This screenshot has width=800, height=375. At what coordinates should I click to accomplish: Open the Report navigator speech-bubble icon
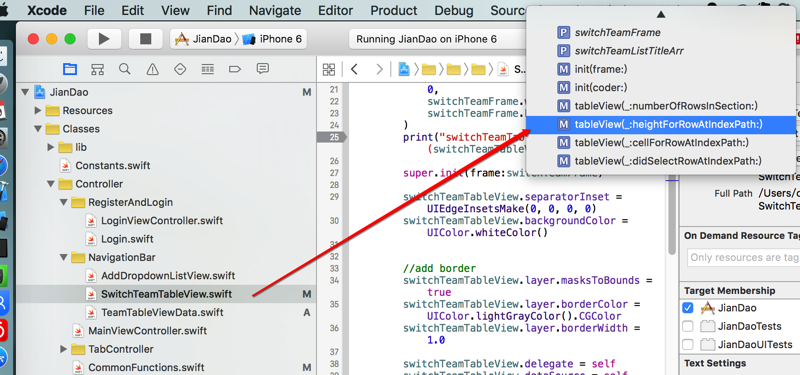262,69
